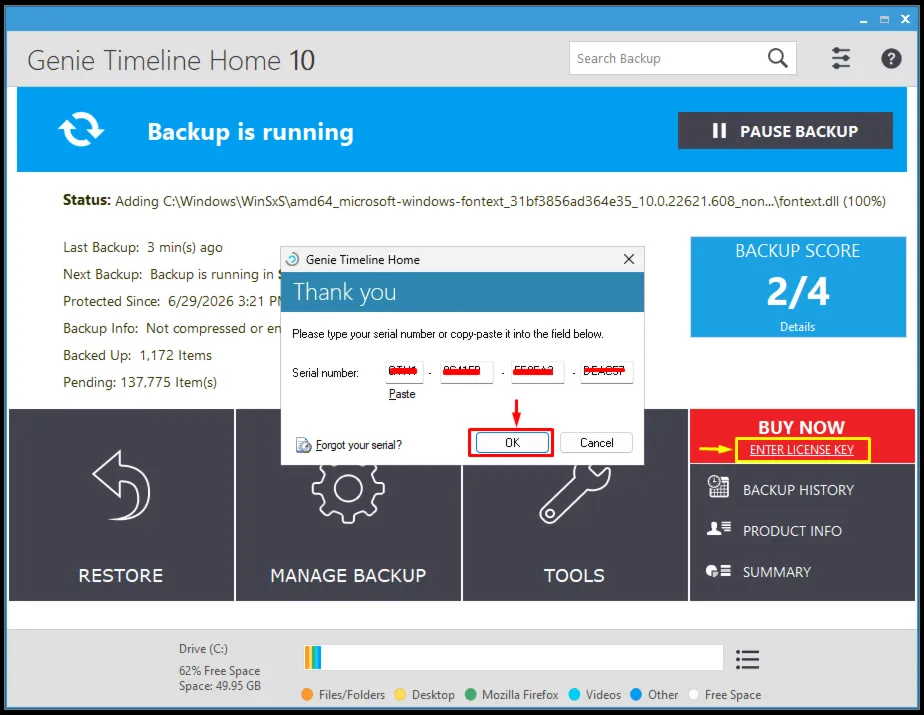Click the 'Space: 49.95 GB' text
This screenshot has height=715, width=924.
point(220,686)
